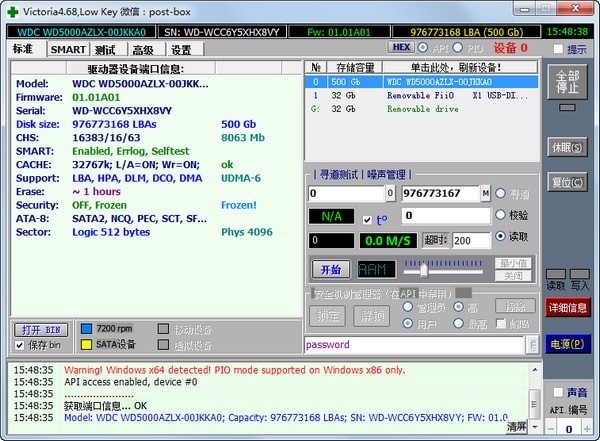
Task: Open the advanced (高级) tab
Action: (143, 49)
